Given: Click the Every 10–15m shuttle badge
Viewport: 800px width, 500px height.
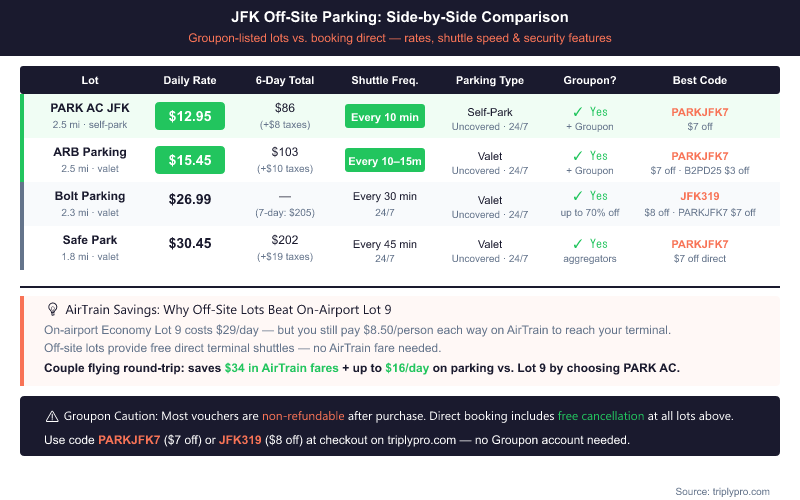Looking at the screenshot, I should [x=385, y=161].
